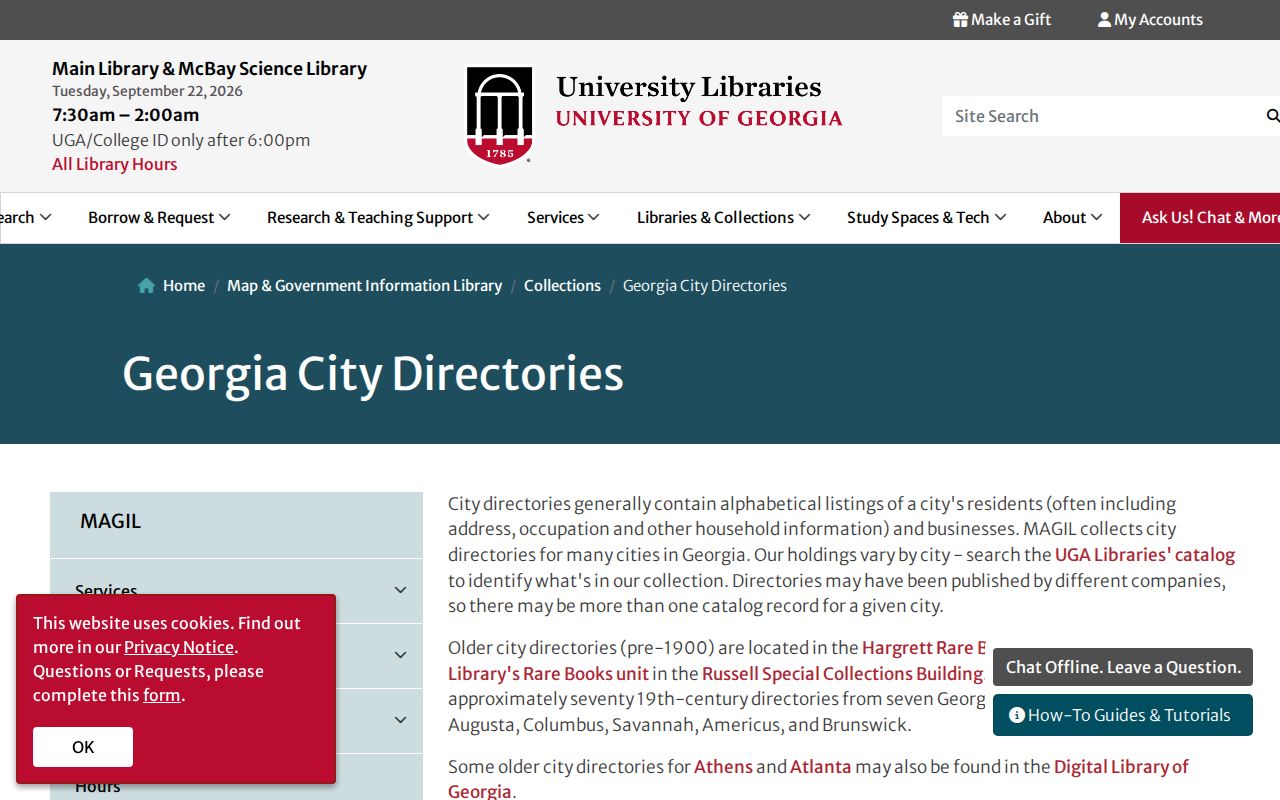1280x800 pixels.
Task: Open UGA Libraries' catalog link
Action: click(x=1145, y=554)
